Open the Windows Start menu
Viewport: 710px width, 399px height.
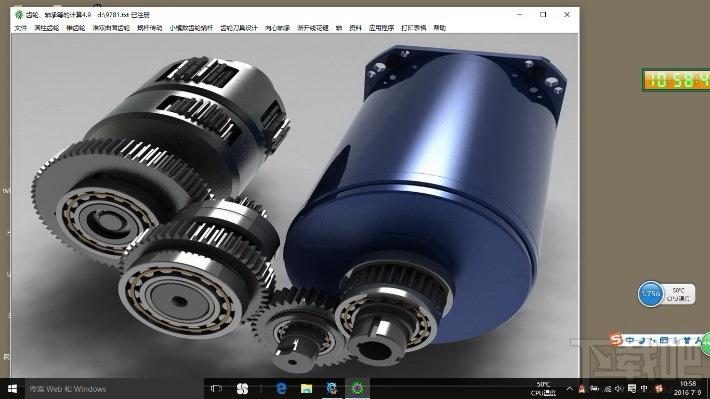(12, 389)
